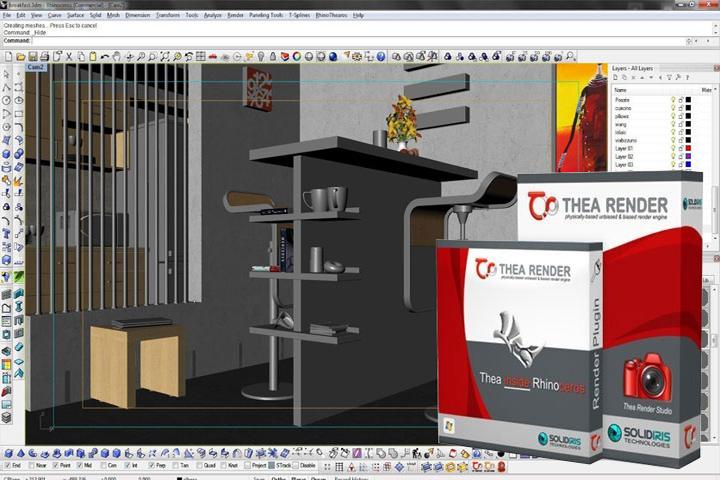This screenshot has height=480, width=720.
Task: Save the model with the floppy disk icon
Action: coord(33,56)
